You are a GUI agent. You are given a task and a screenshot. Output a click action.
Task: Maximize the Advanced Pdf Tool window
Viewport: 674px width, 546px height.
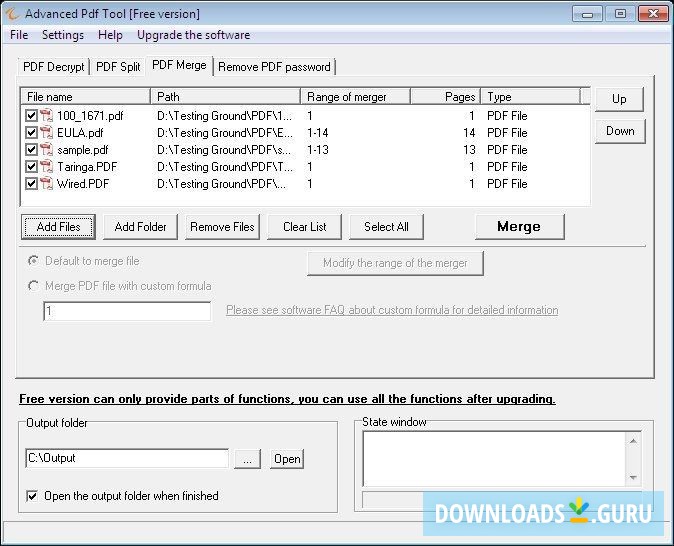coord(620,14)
